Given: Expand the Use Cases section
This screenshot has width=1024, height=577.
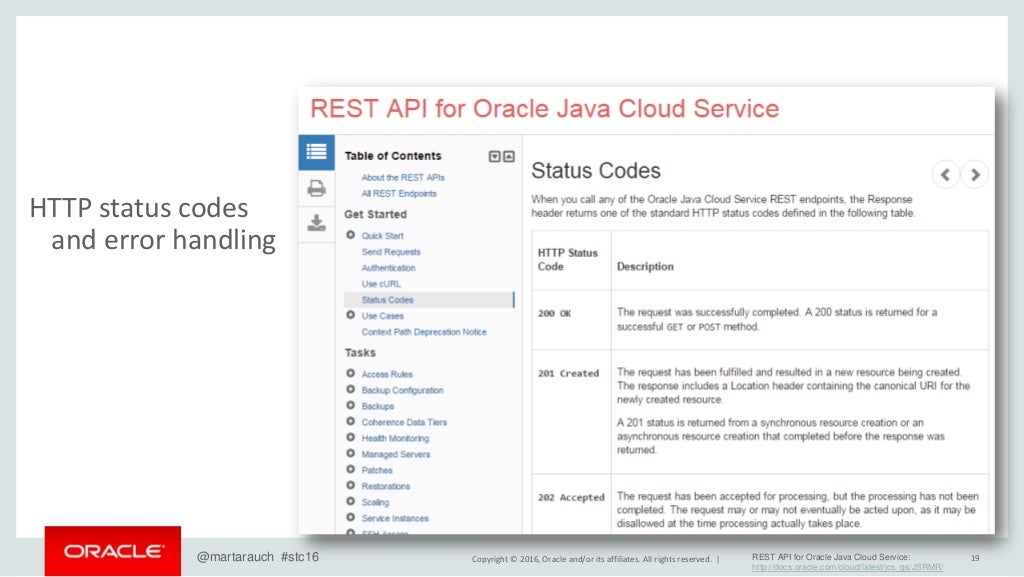Looking at the screenshot, I should click(x=351, y=316).
